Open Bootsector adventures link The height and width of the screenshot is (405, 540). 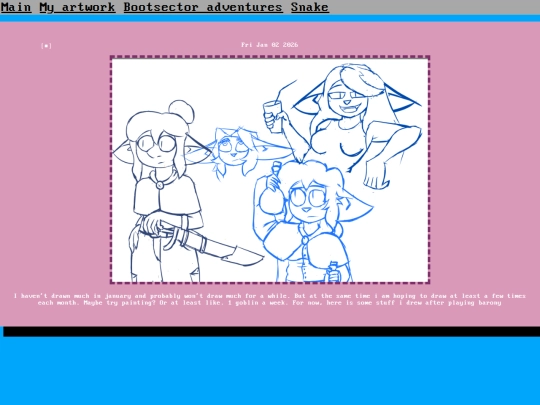click(x=203, y=7)
